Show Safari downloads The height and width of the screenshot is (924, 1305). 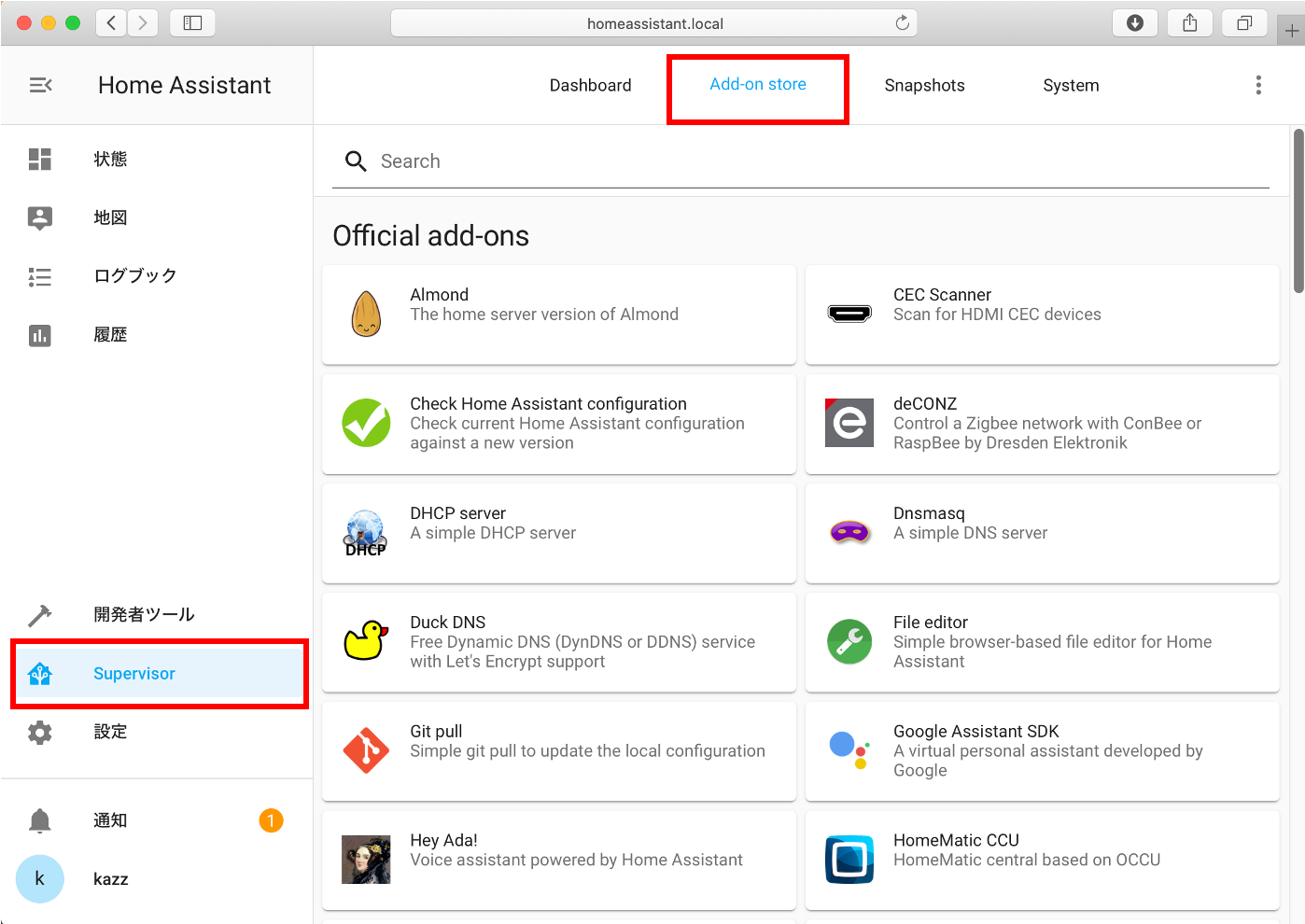(1135, 23)
